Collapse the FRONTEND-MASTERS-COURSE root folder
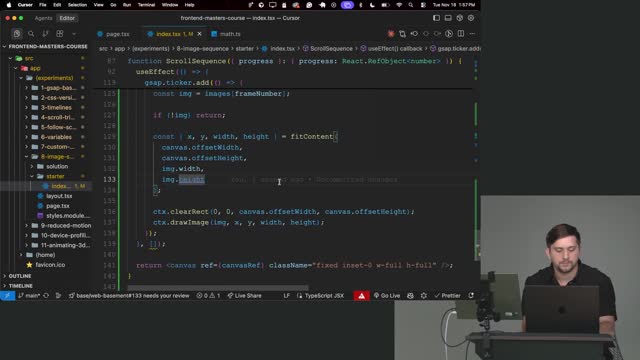 [x=47, y=47]
